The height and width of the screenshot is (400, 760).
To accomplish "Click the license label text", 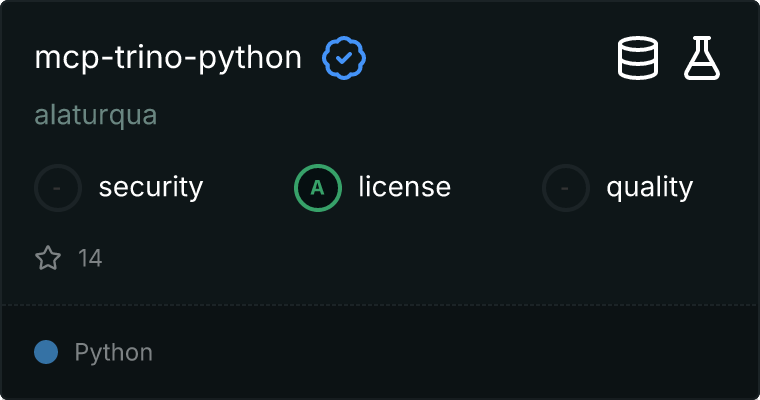I will point(404,187).
